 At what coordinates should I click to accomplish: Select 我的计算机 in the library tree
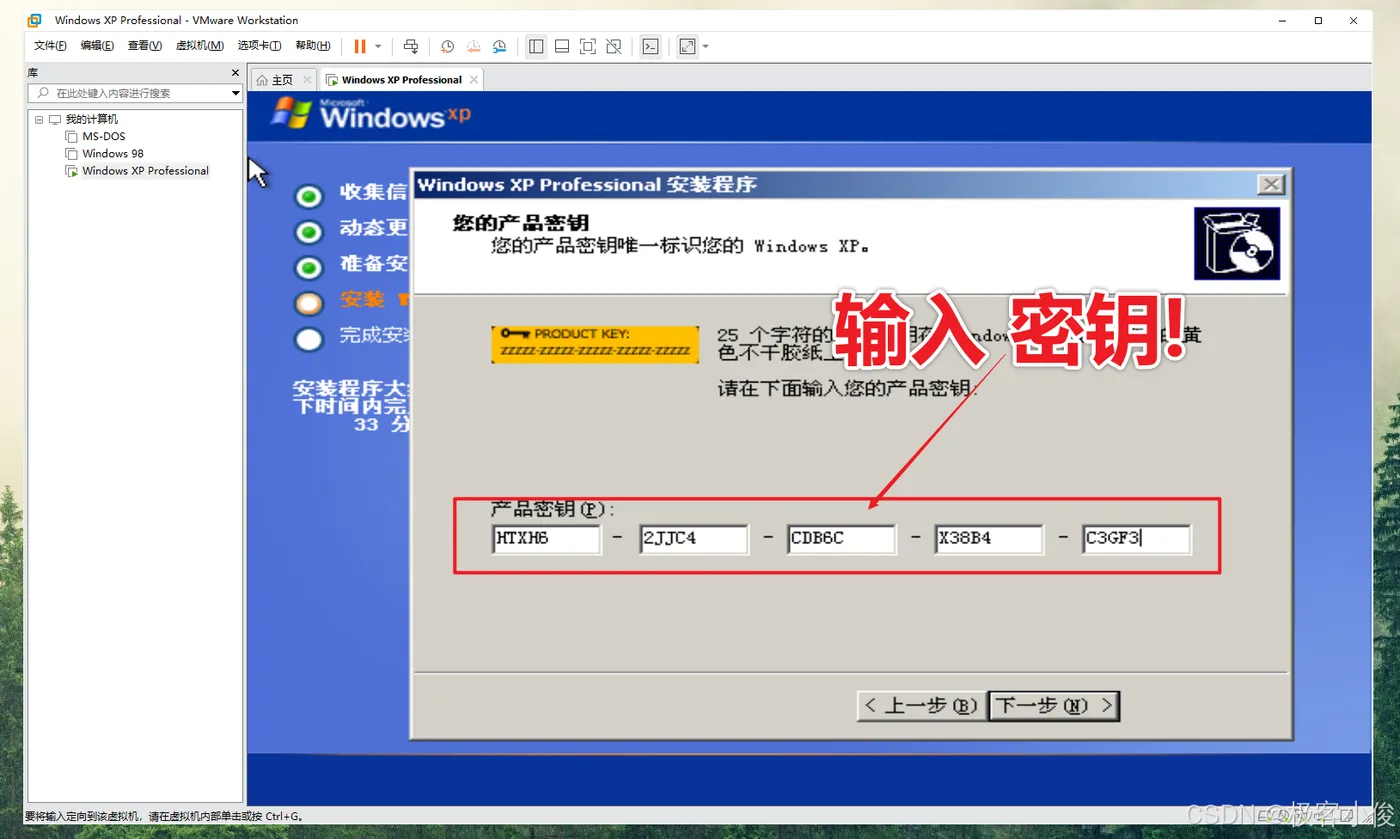coord(92,119)
